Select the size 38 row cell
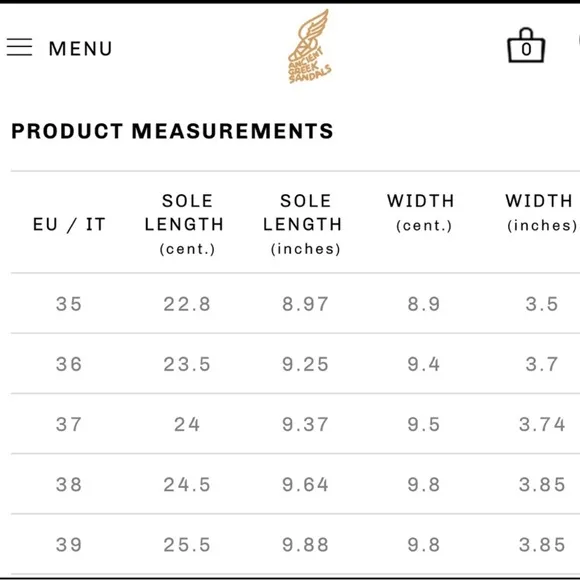The image size is (580, 580). (69, 485)
